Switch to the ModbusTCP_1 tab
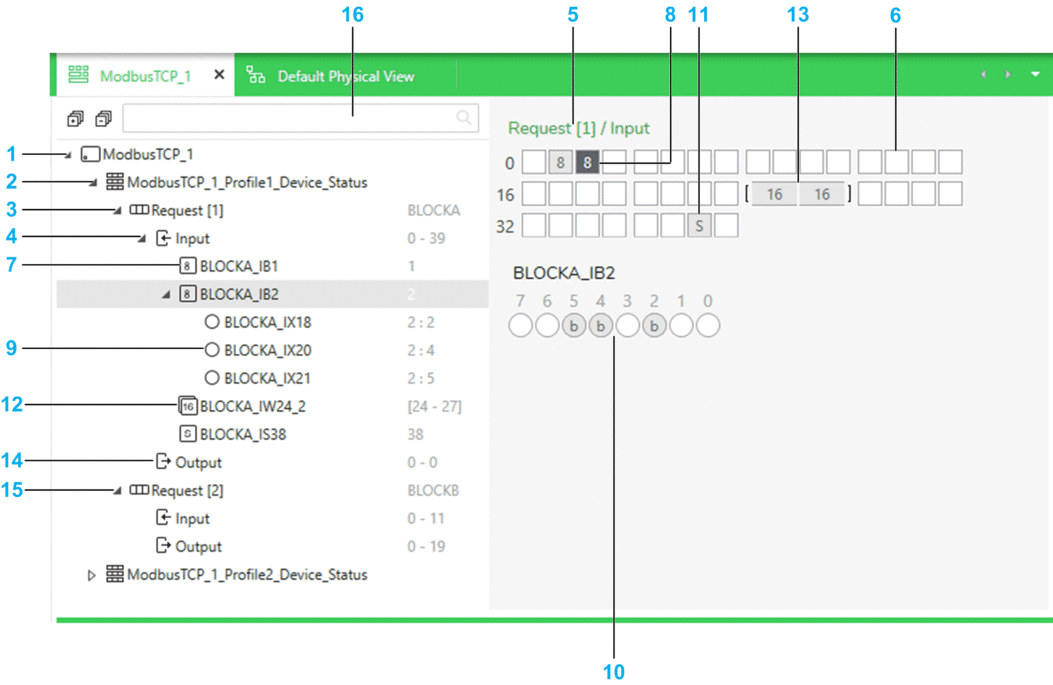 145,76
